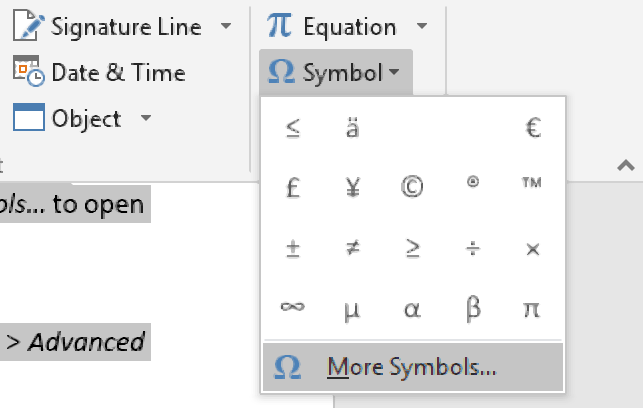This screenshot has width=643, height=408.
Task: Insert the not-equal-to symbol
Action: (x=352, y=248)
